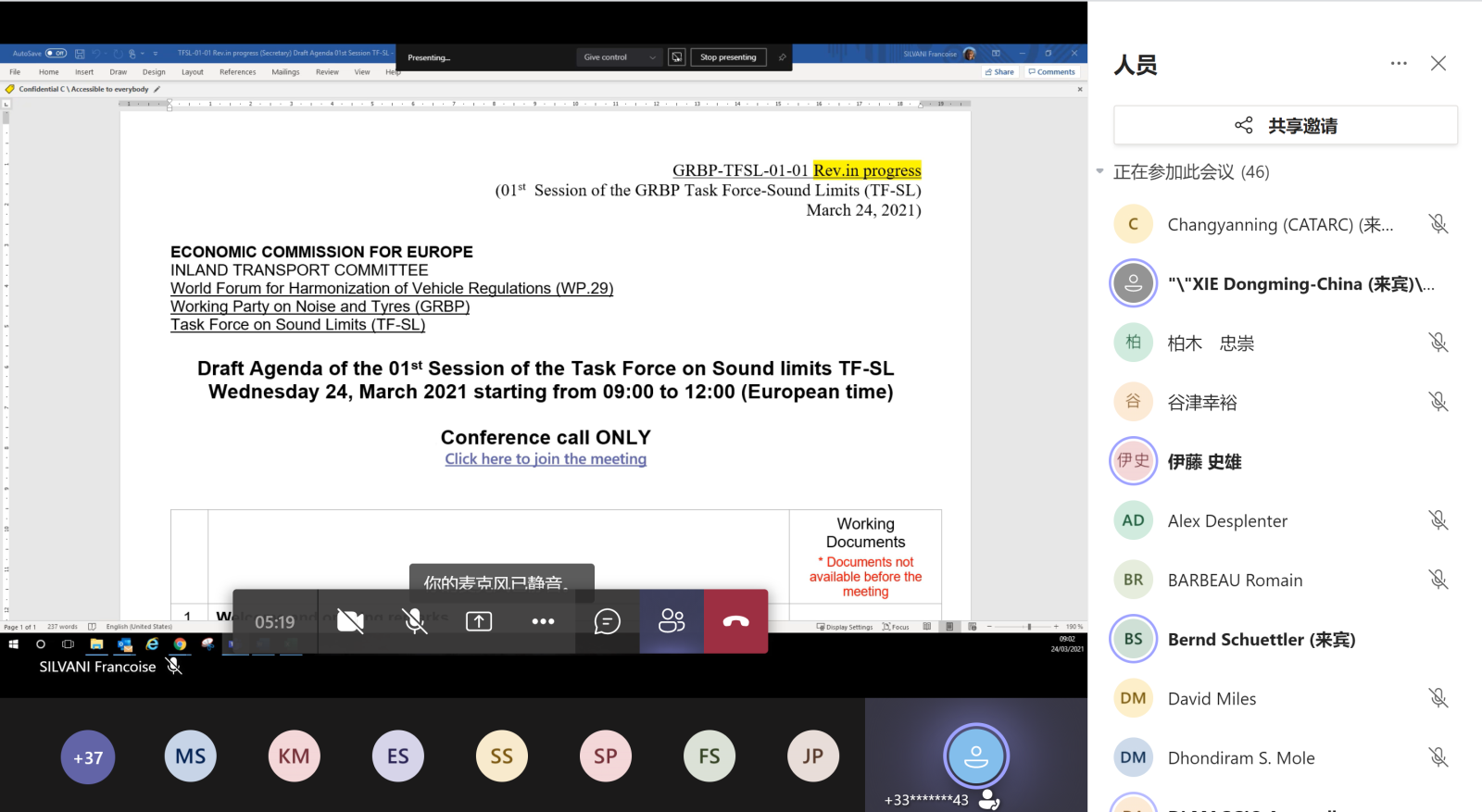Expand the +37 more participants overflow
The image size is (1482, 812).
[88, 757]
